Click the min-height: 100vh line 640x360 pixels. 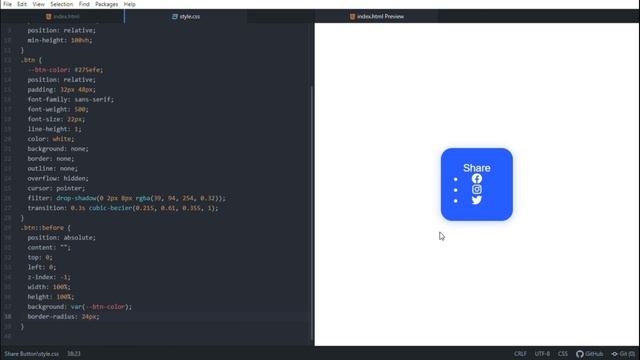point(60,40)
